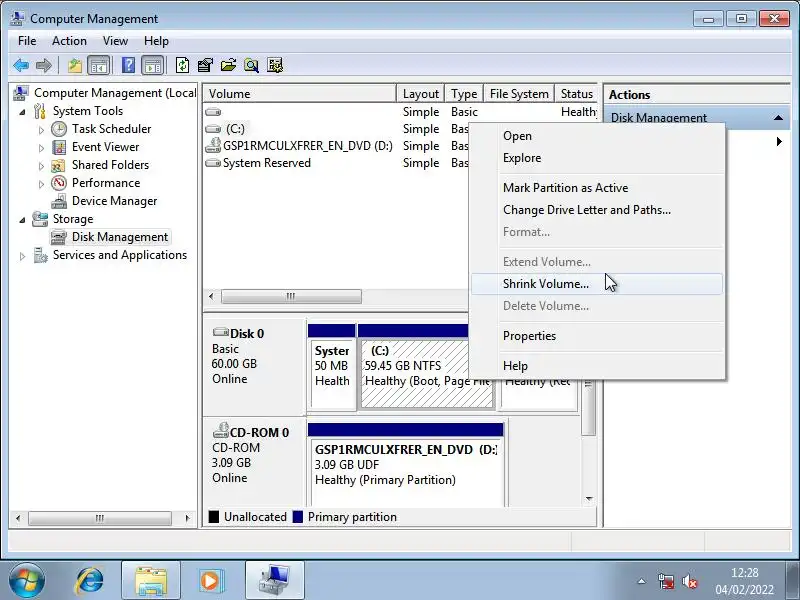Select Computer Management (Local) root node
The width and height of the screenshot is (800, 600).
pyautogui.click(x=115, y=93)
